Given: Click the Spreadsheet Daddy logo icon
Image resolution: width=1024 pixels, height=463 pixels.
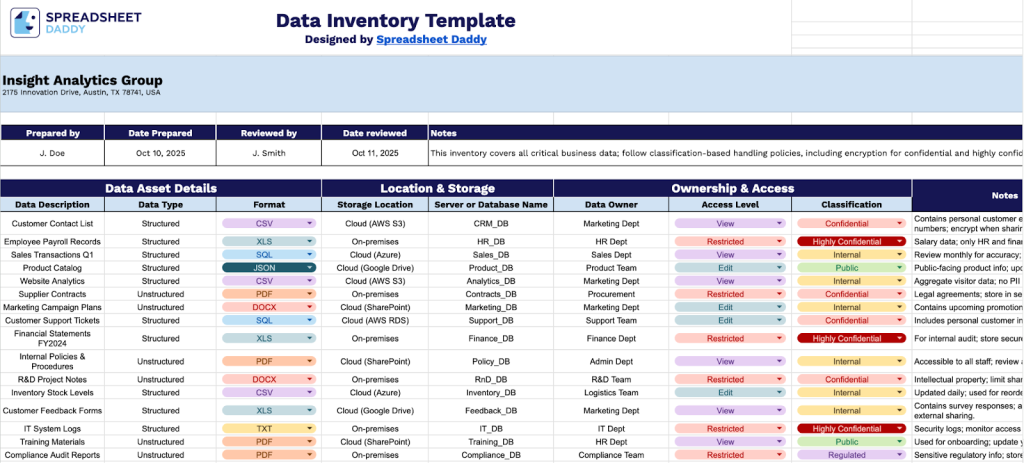Looking at the screenshot, I should 25,23.
